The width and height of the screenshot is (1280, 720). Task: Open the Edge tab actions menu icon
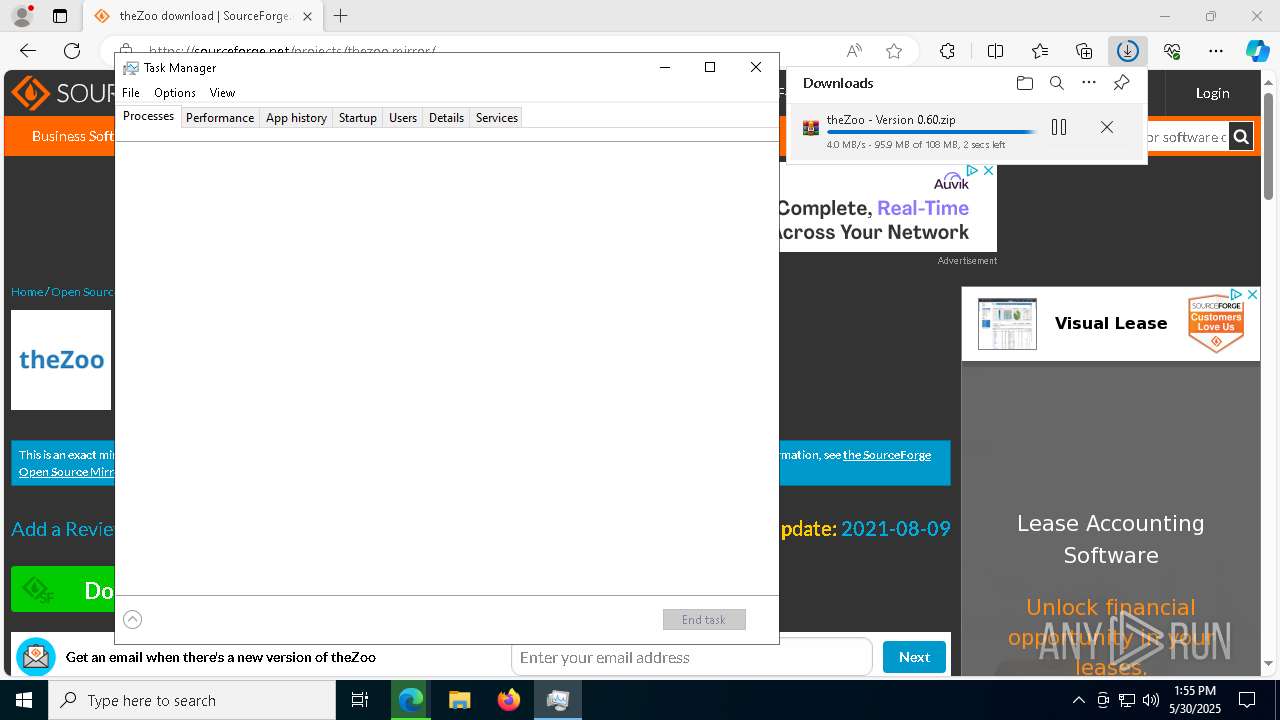[x=60, y=16]
